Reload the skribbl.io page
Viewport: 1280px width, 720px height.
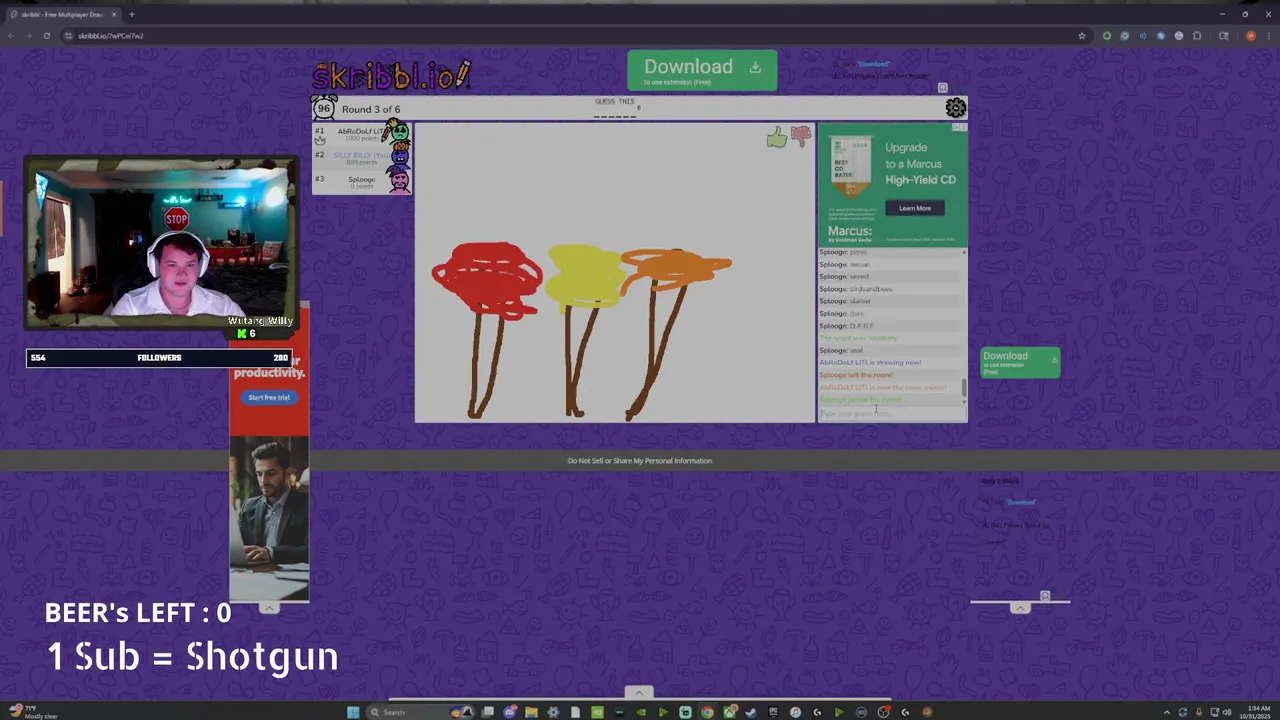(x=46, y=36)
